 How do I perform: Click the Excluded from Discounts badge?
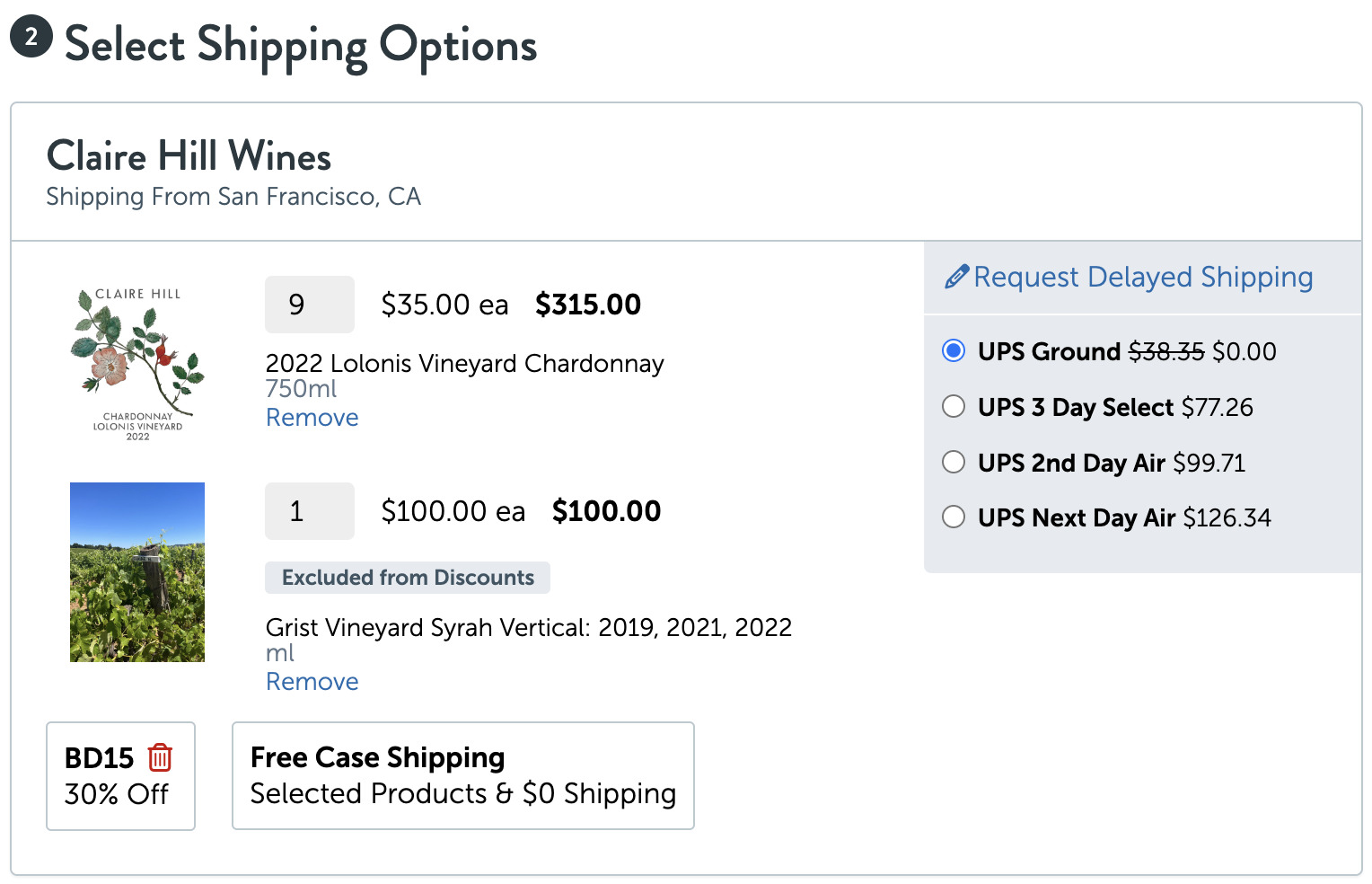[408, 578]
